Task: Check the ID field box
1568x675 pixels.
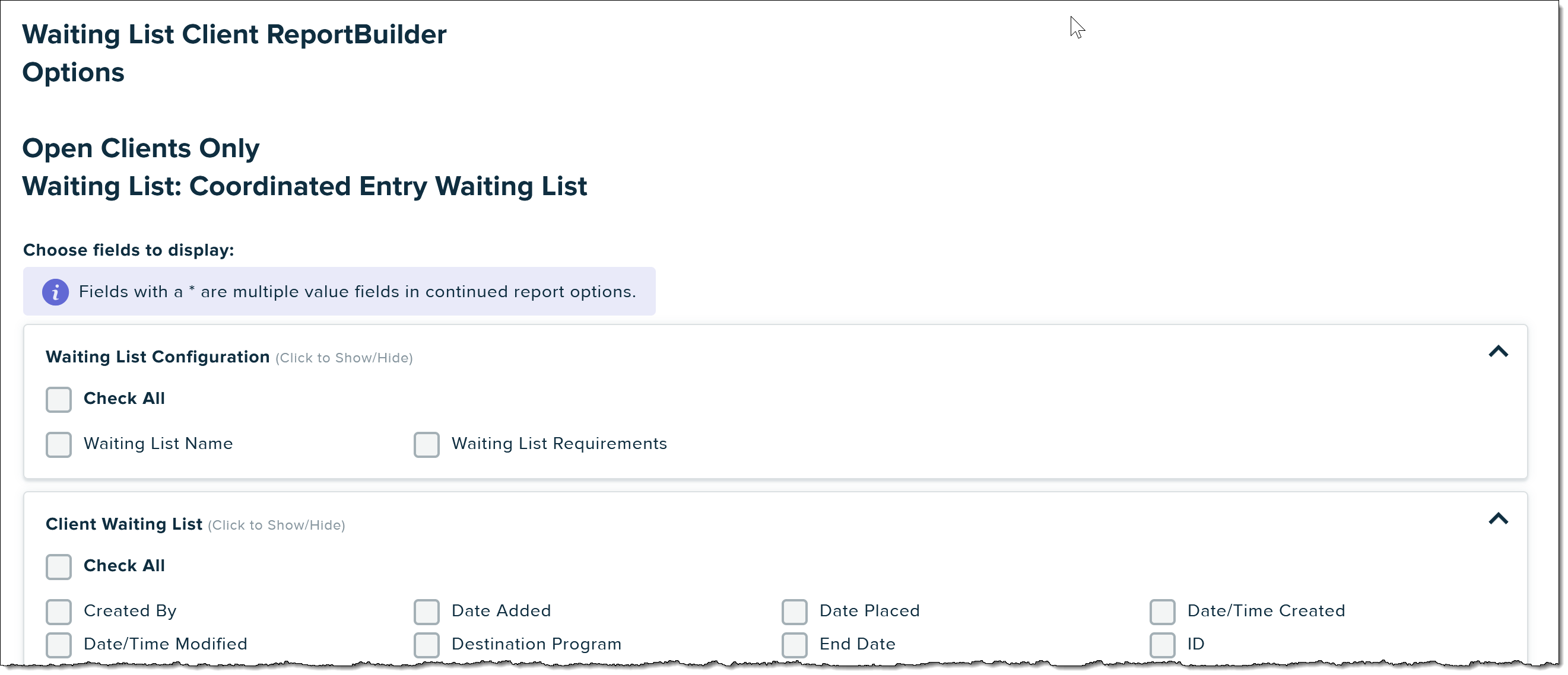Action: [x=1162, y=645]
